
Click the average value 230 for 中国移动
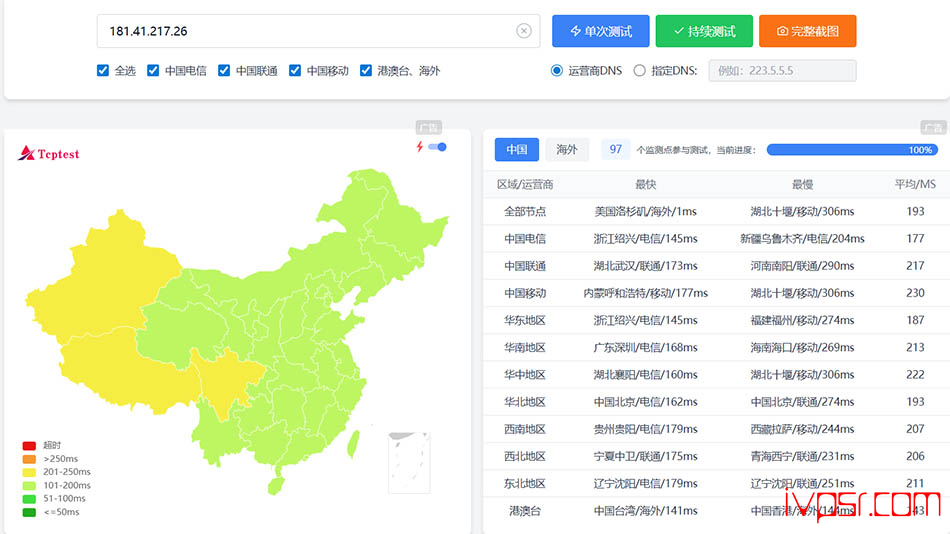pyautogui.click(x=915, y=293)
